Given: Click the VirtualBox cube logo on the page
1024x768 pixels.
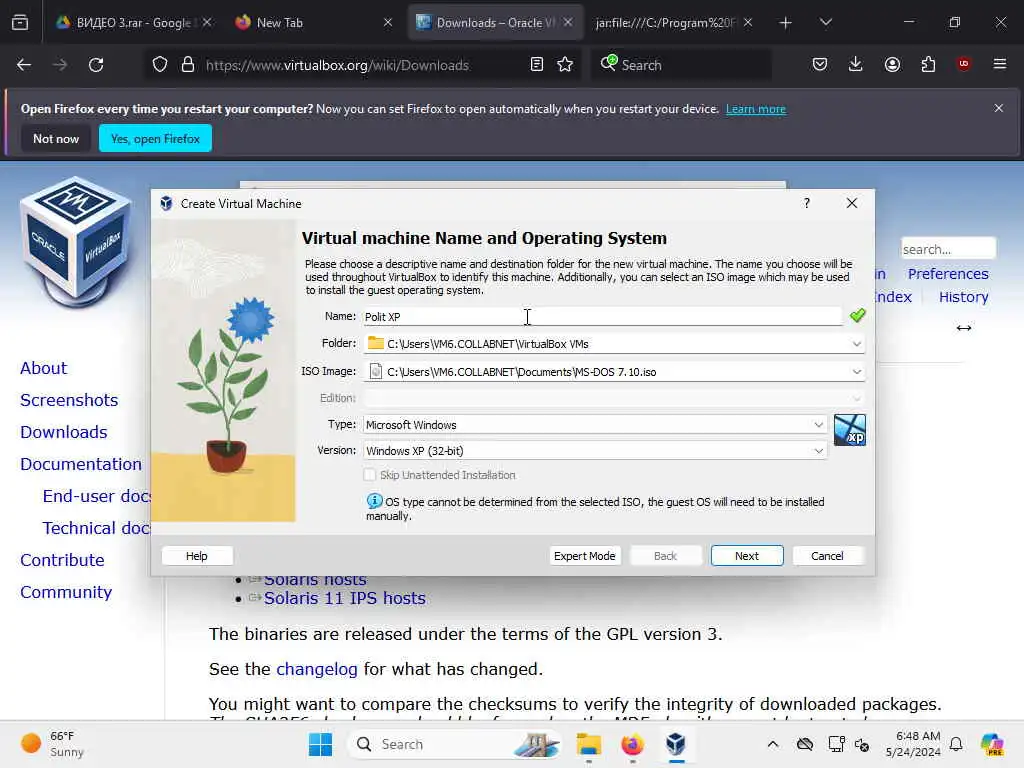Looking at the screenshot, I should 76,242.
